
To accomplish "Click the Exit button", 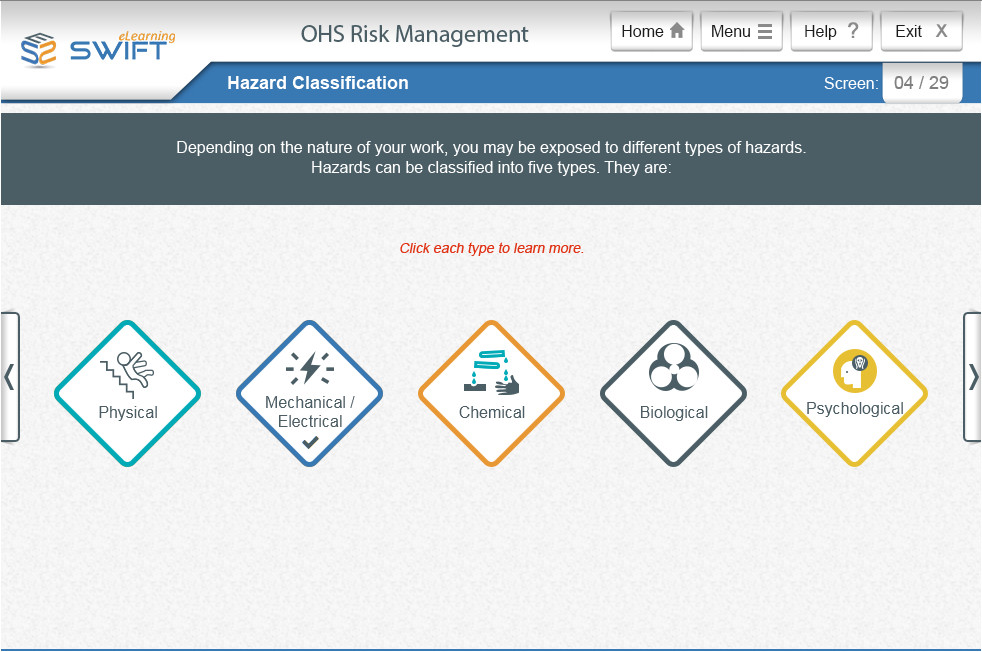I will (x=921, y=31).
